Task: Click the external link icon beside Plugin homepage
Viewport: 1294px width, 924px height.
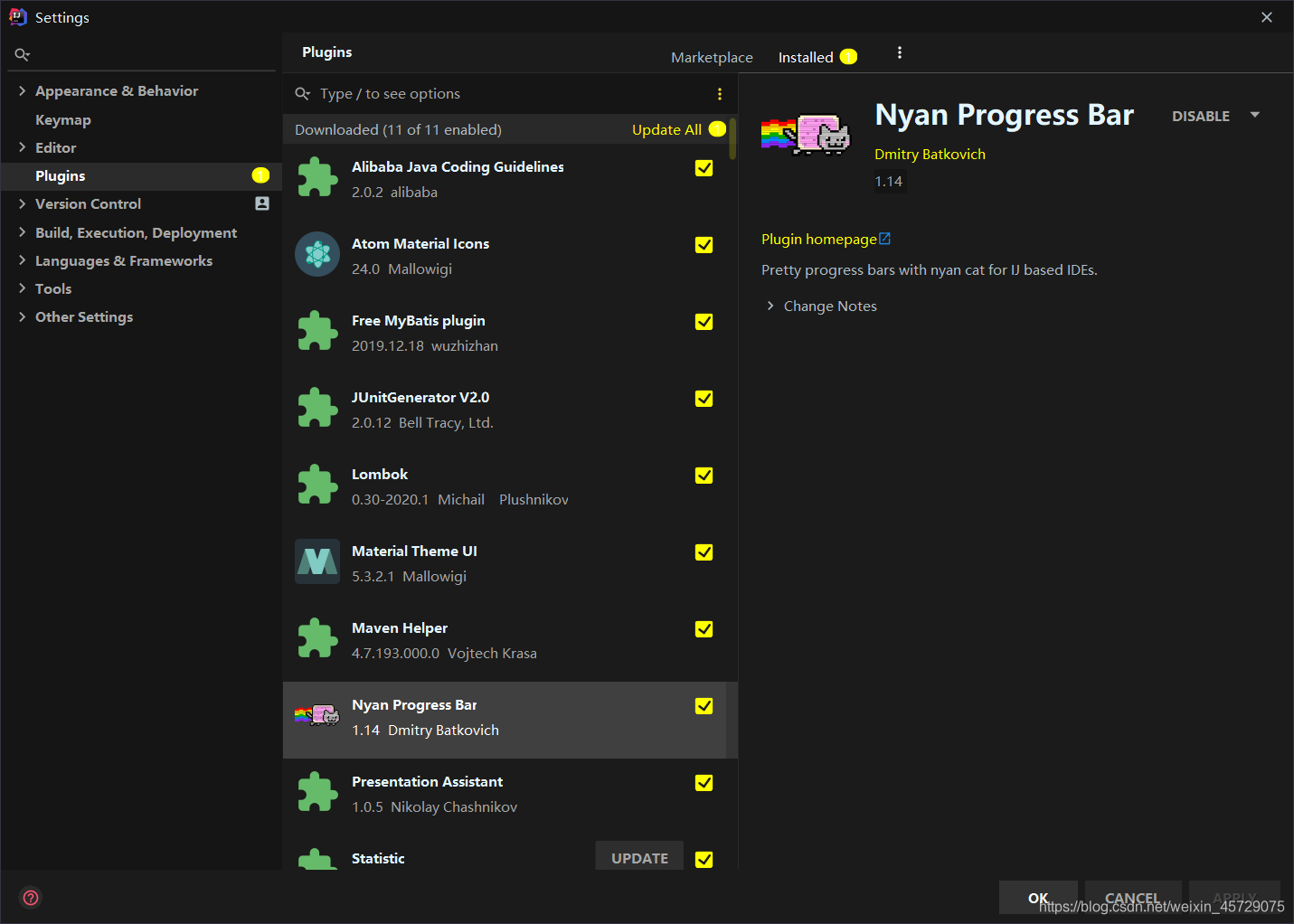Action: 885,239
